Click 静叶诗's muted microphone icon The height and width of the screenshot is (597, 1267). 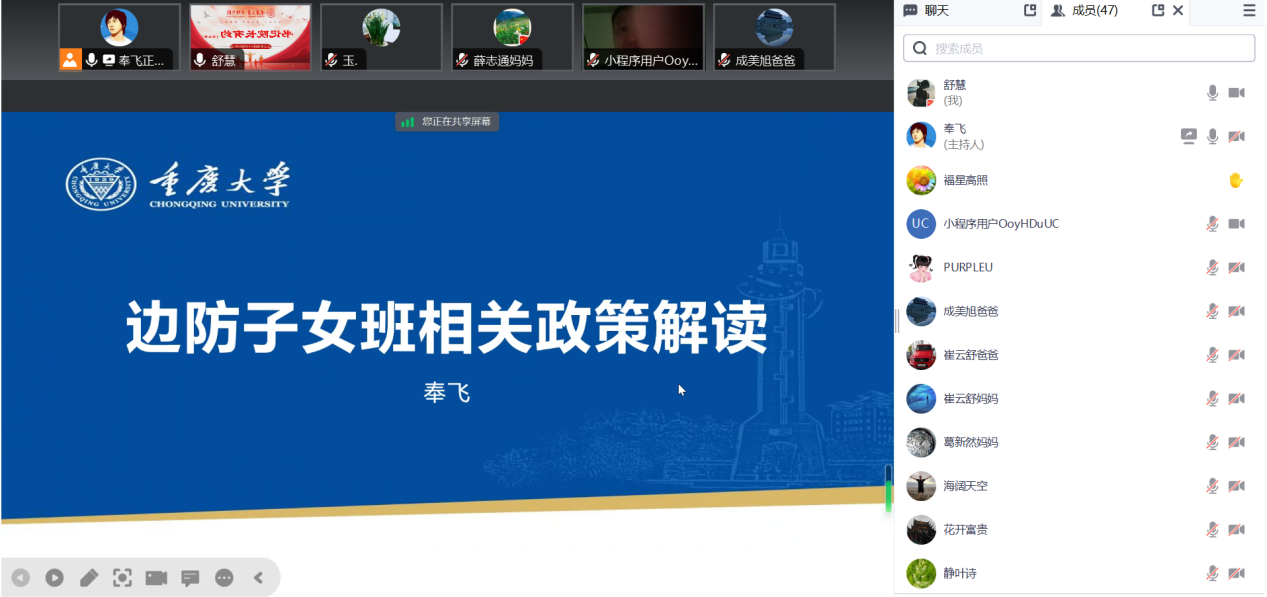pyautogui.click(x=1212, y=573)
